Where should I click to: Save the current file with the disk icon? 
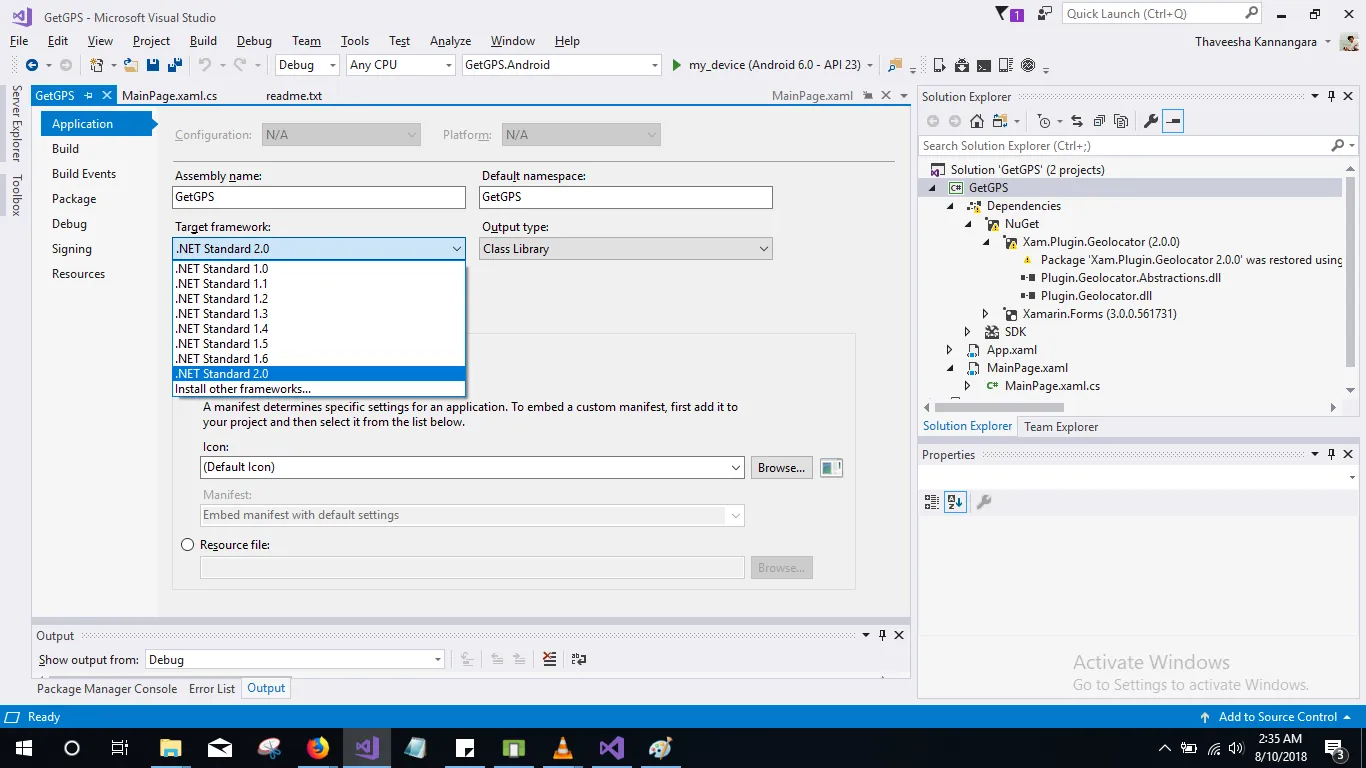point(152,65)
